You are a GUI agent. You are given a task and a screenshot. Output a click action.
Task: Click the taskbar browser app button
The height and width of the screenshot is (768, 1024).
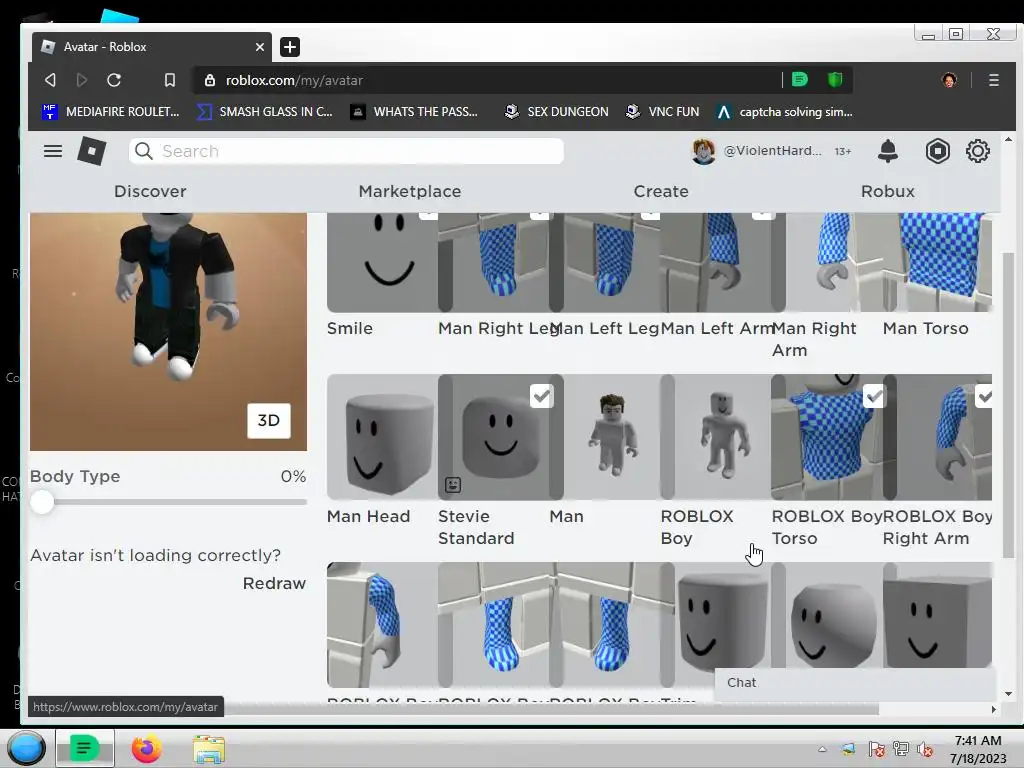[x=84, y=748]
